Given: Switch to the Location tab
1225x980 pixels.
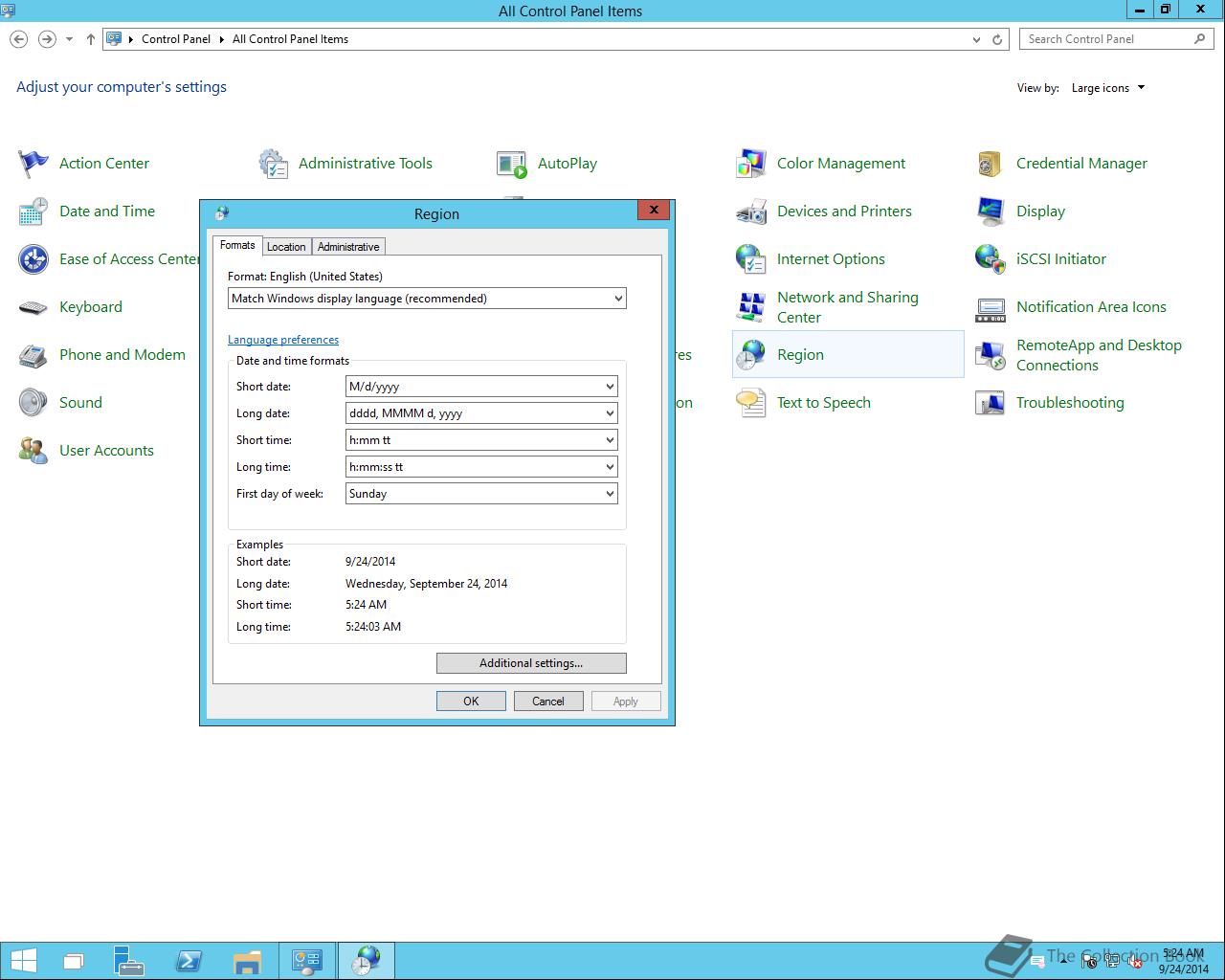Looking at the screenshot, I should click(286, 247).
